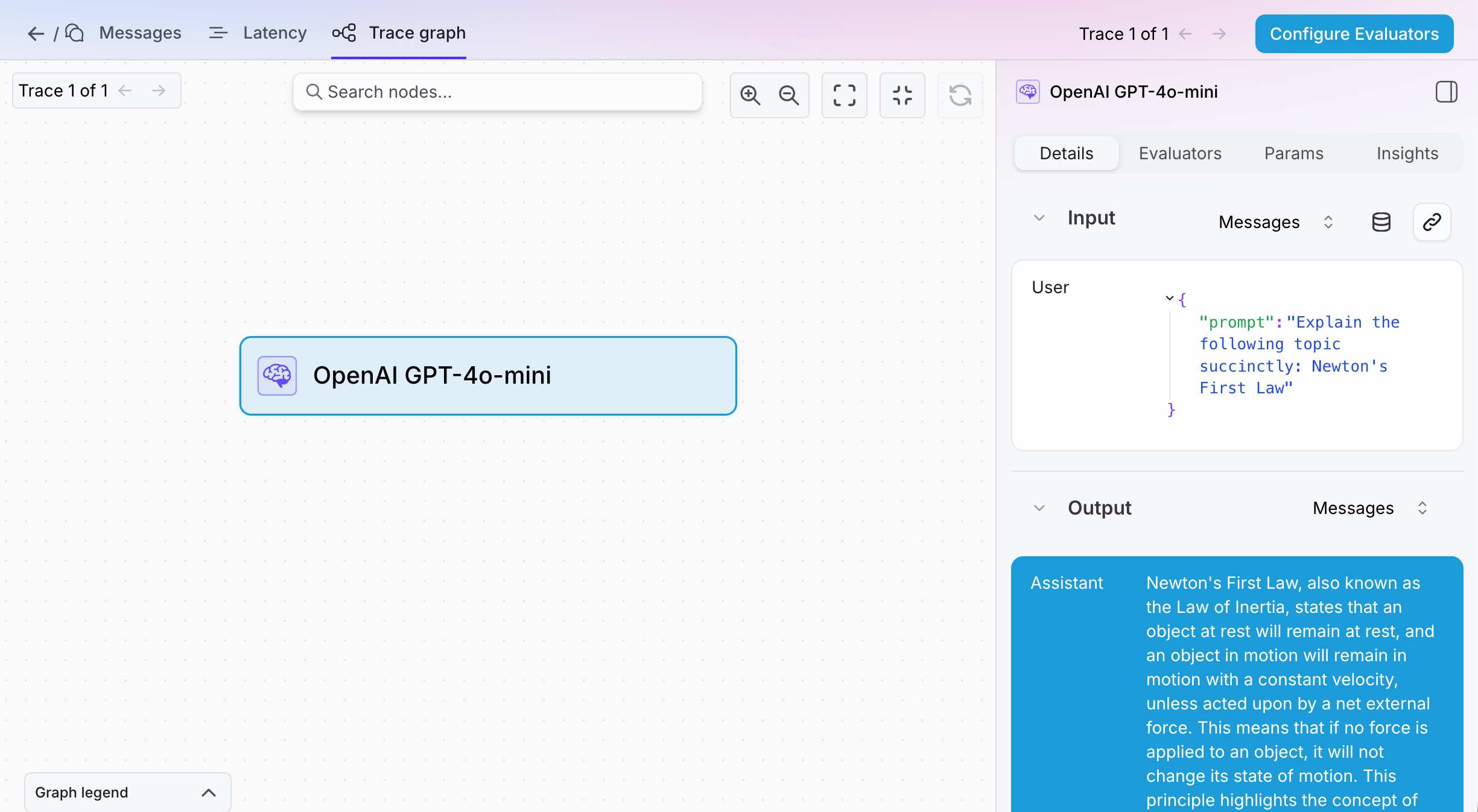Click previous trace arrow in top header
This screenshot has width=1478, height=812.
(1185, 34)
